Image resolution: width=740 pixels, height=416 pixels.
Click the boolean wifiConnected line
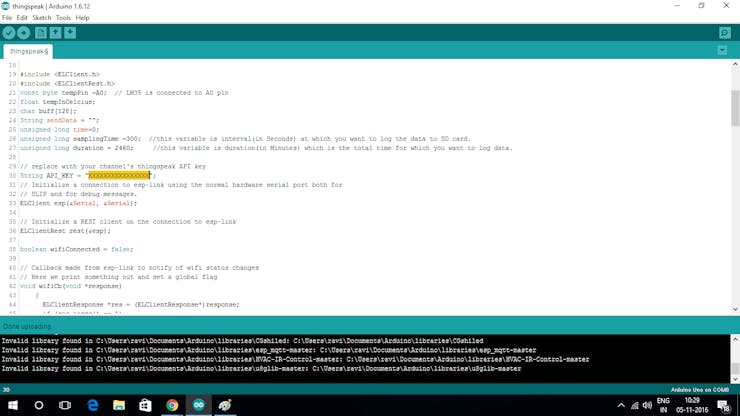[x=76, y=249]
